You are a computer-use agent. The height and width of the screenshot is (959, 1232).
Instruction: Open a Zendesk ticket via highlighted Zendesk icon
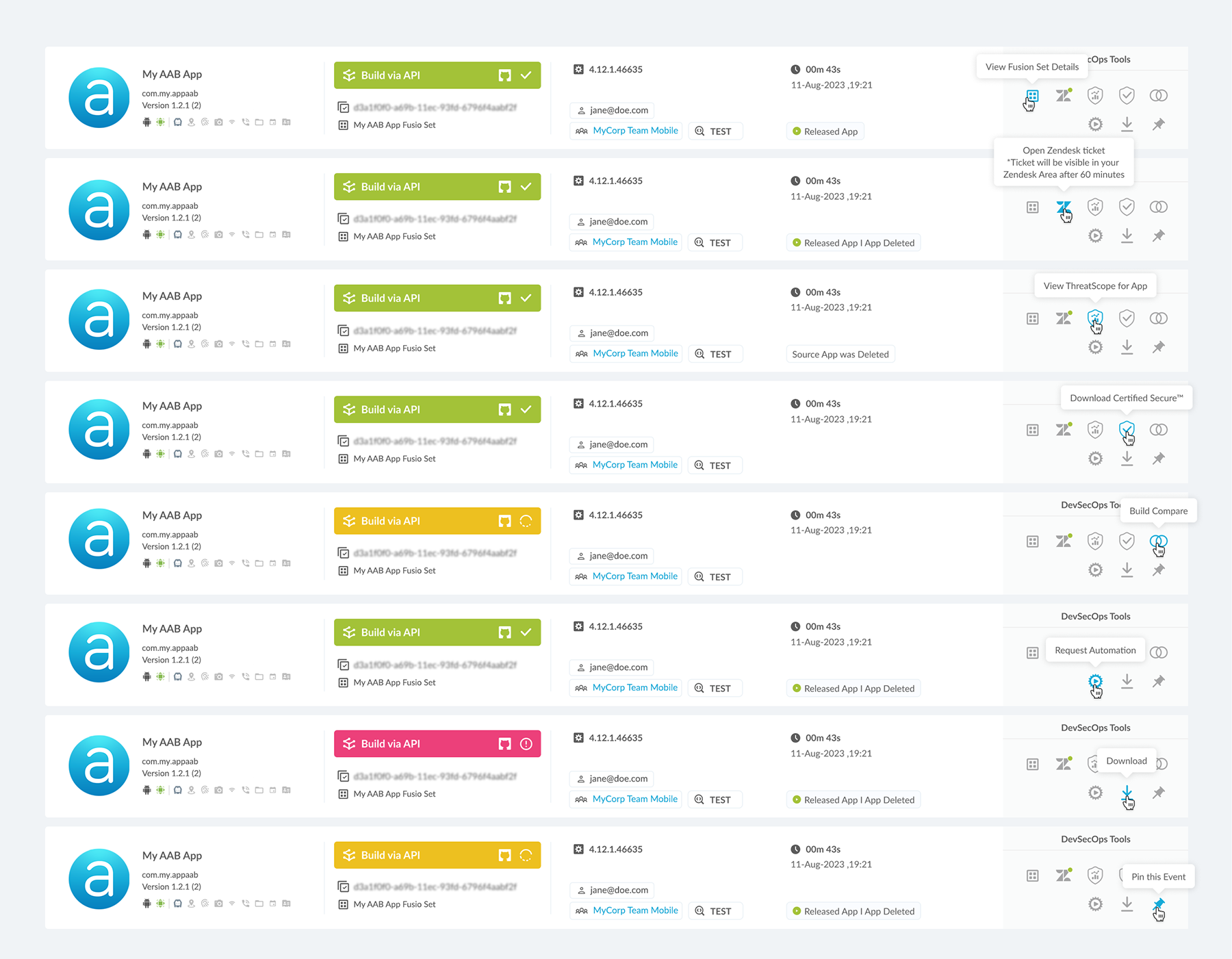click(x=1063, y=207)
